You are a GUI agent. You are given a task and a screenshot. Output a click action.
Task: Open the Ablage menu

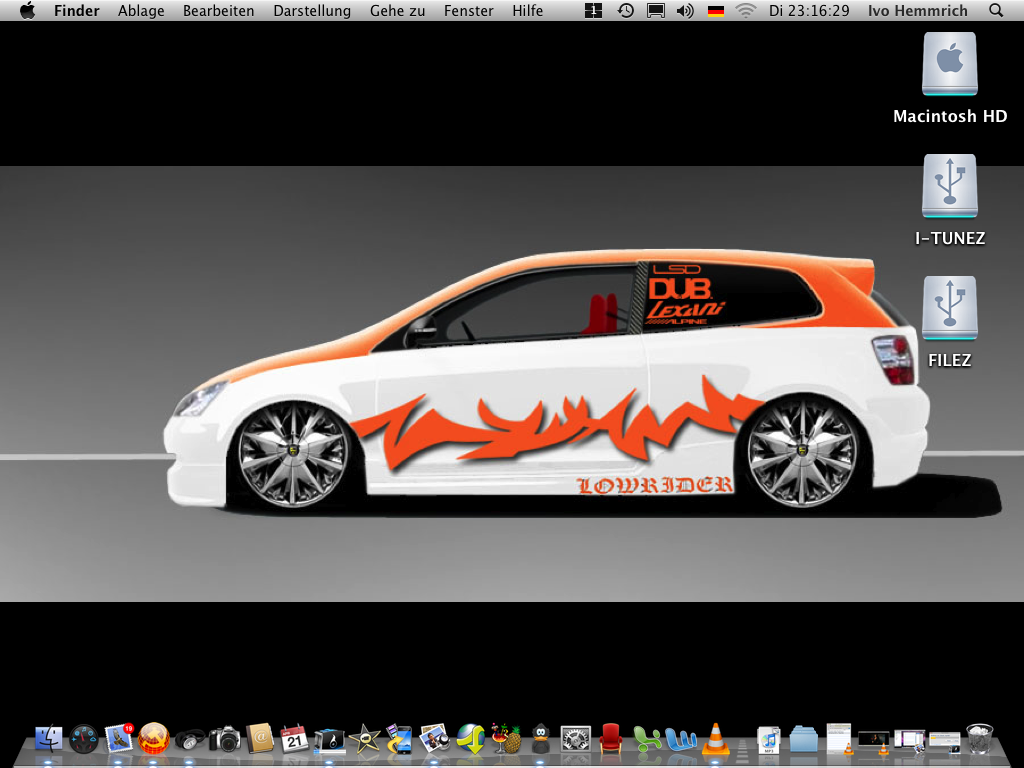point(141,11)
